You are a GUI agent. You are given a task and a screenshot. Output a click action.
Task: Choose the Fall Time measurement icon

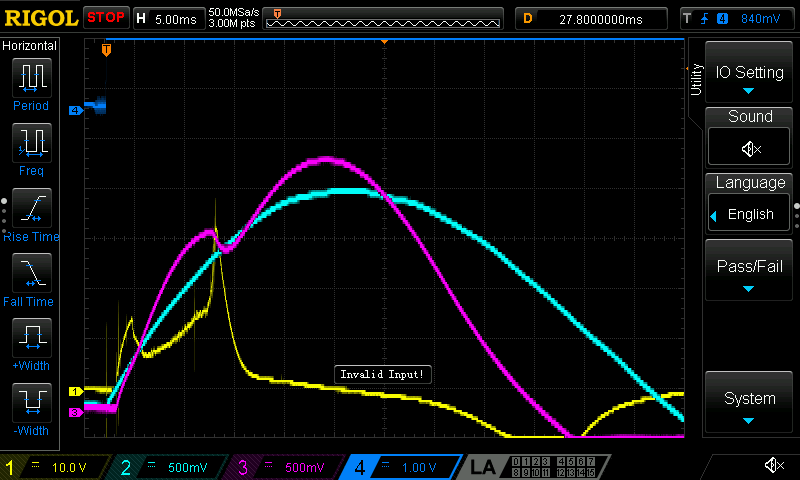coord(30,274)
